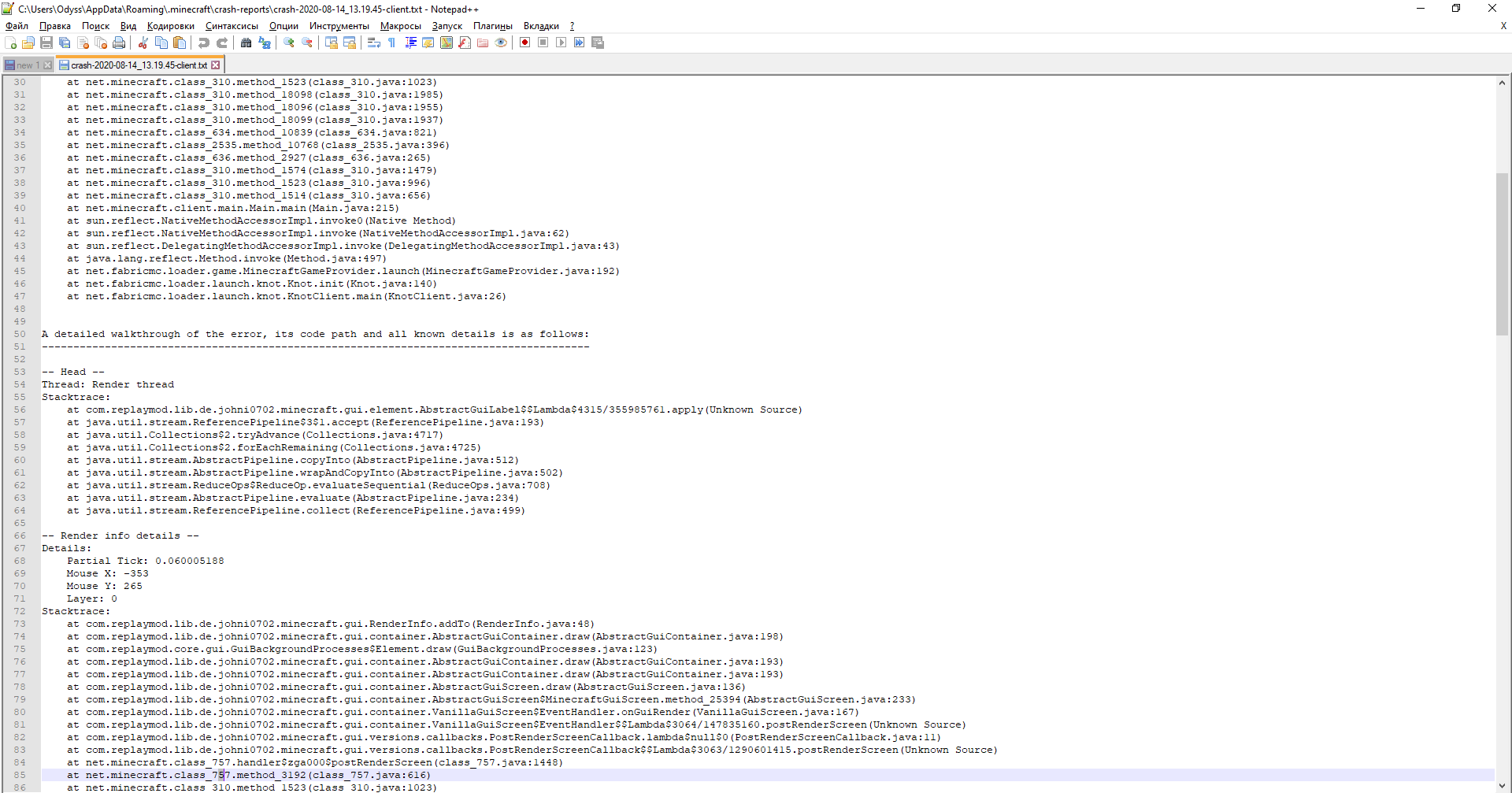This screenshot has width=1512, height=793.
Task: Click the Open file toolbar icon
Action: click(x=28, y=43)
